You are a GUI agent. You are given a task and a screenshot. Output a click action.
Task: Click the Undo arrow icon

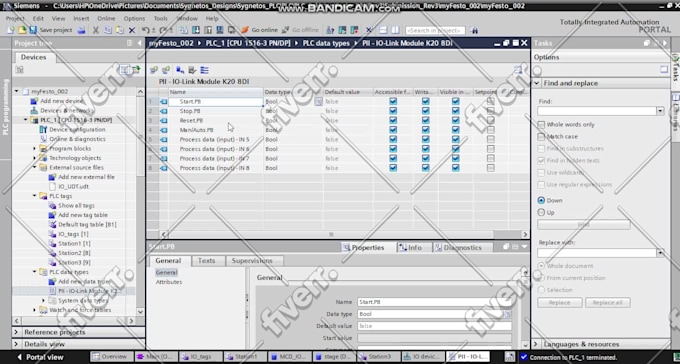pyautogui.click(x=145, y=30)
